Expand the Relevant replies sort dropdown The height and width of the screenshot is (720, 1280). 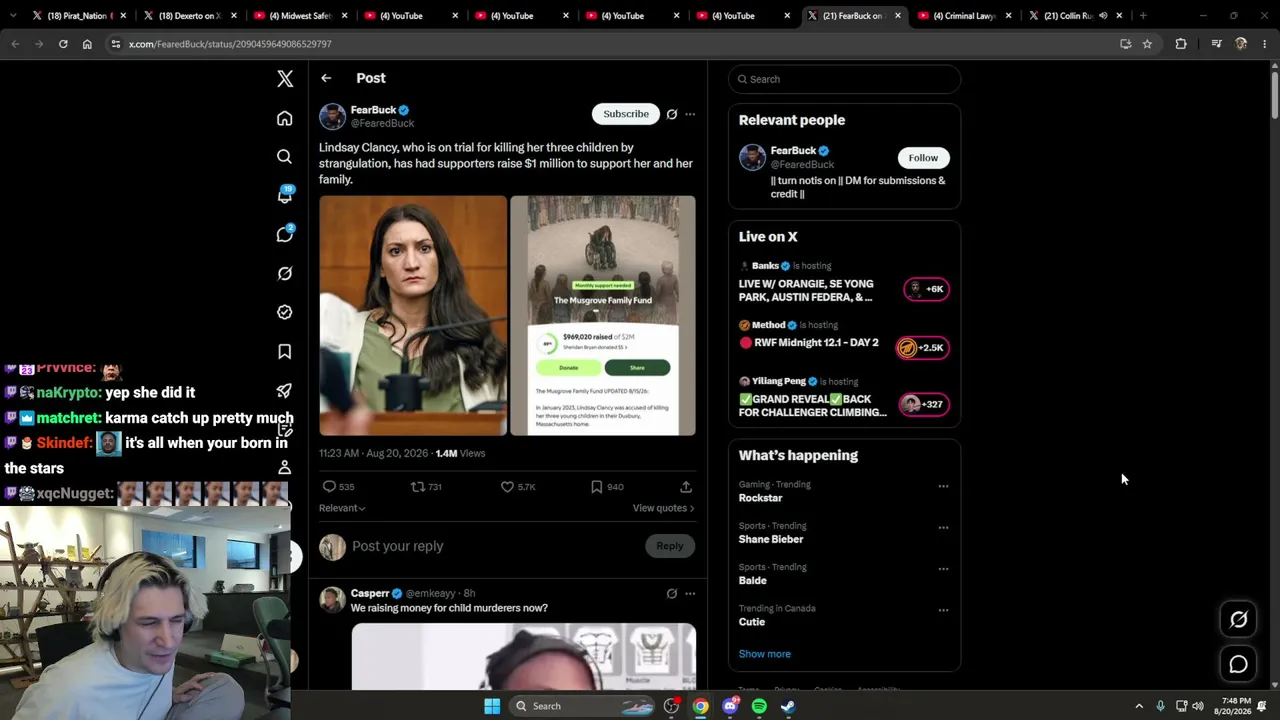pyautogui.click(x=342, y=508)
